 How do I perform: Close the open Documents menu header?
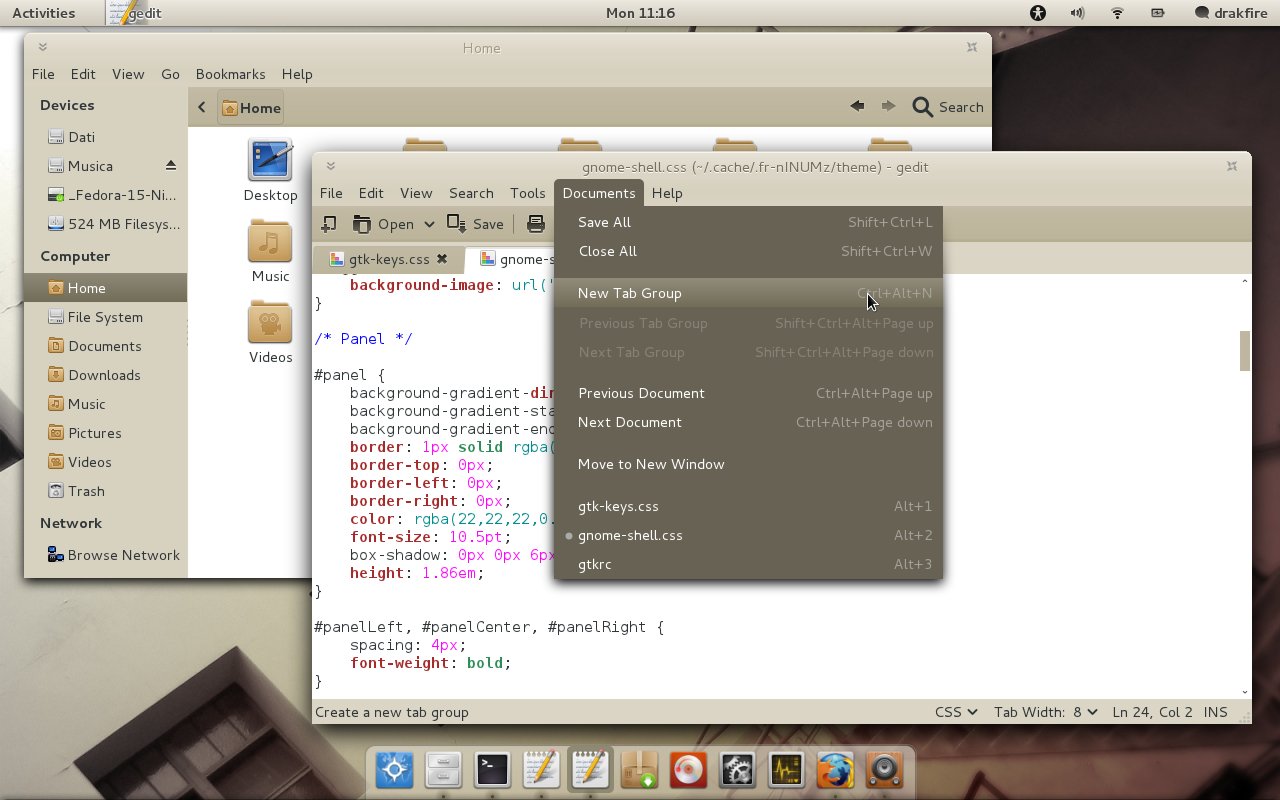599,193
